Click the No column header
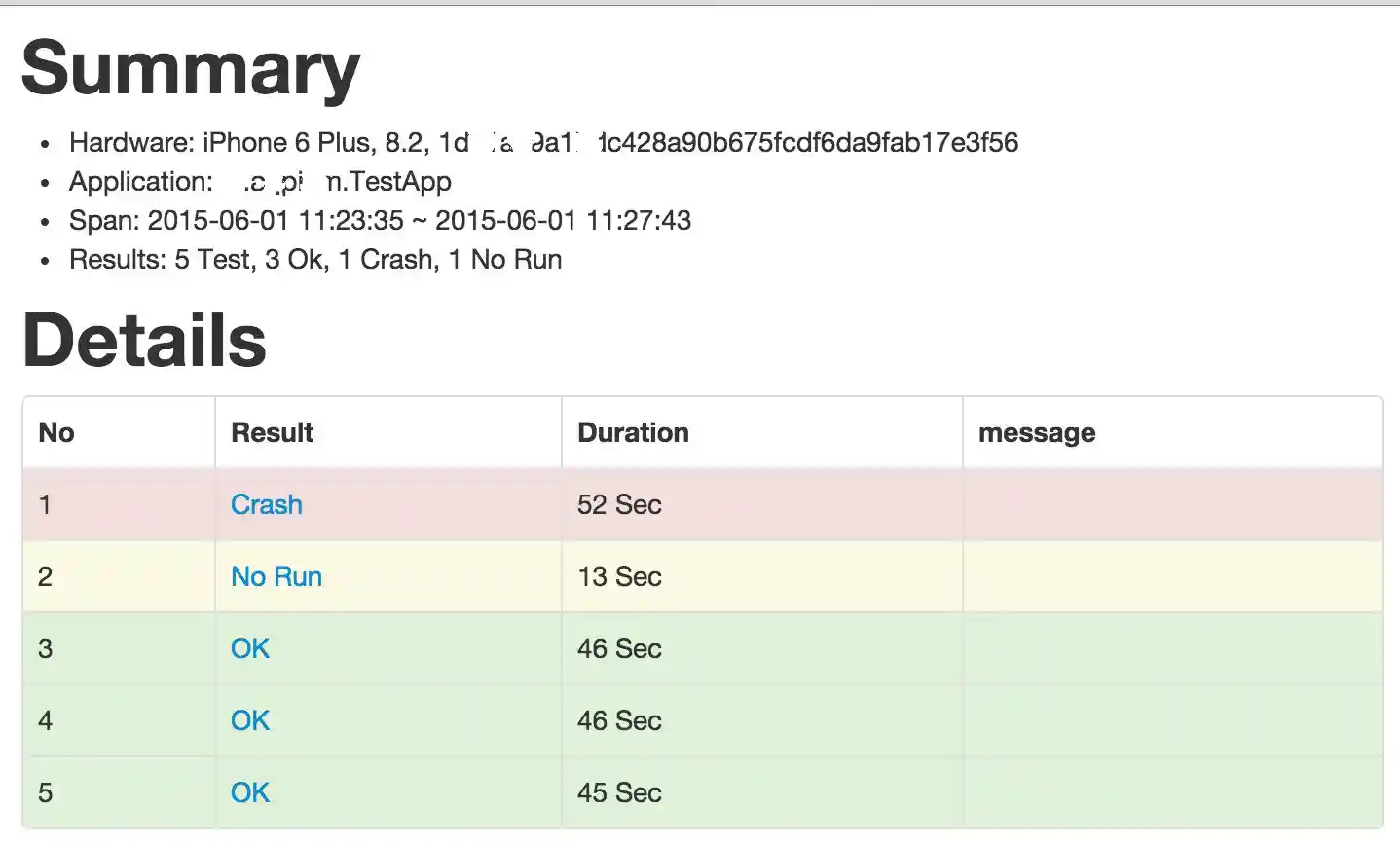The height and width of the screenshot is (845, 1400). coord(56,432)
